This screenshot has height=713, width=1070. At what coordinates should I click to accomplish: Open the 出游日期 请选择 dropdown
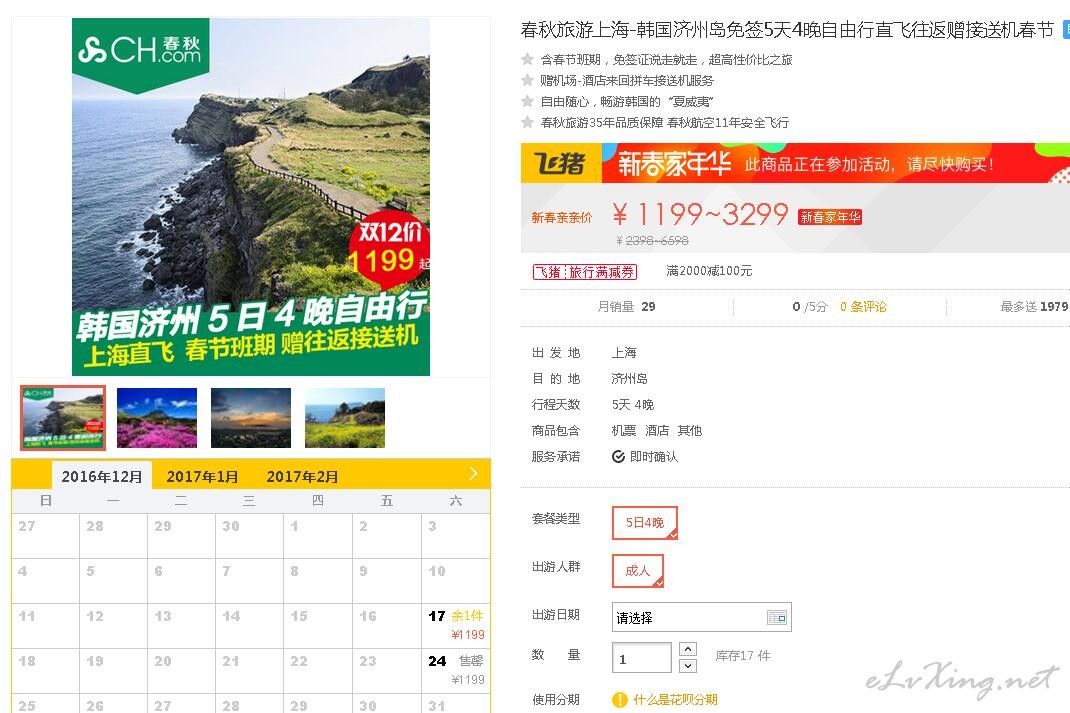[702, 617]
